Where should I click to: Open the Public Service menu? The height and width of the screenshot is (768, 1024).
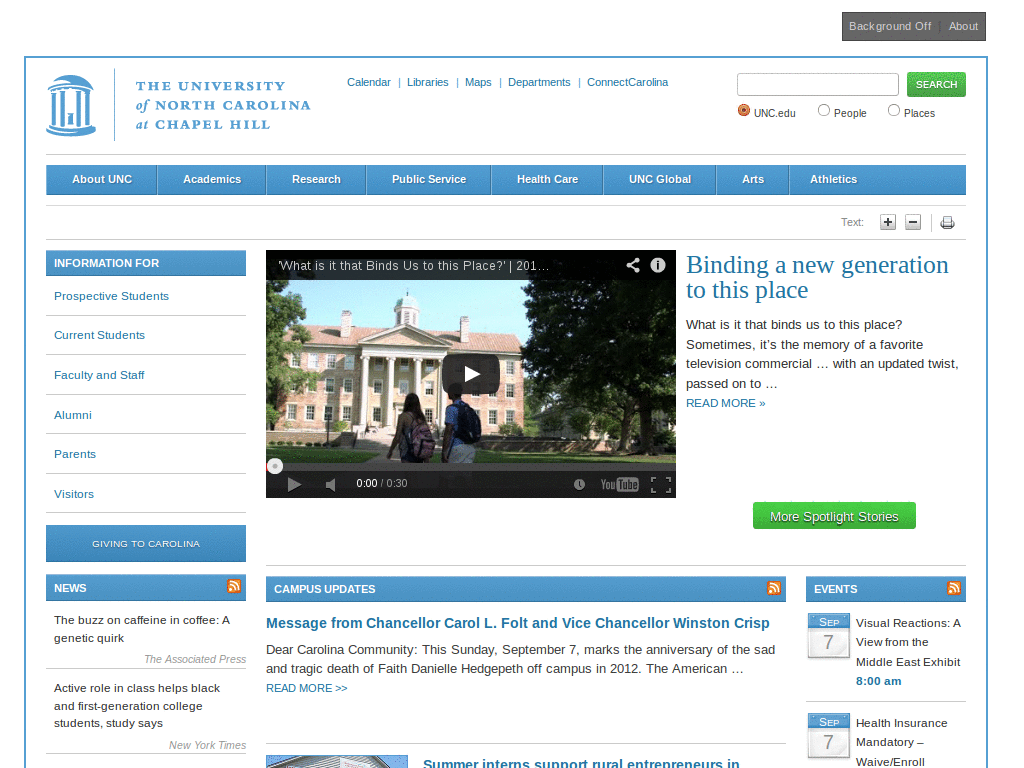[428, 180]
